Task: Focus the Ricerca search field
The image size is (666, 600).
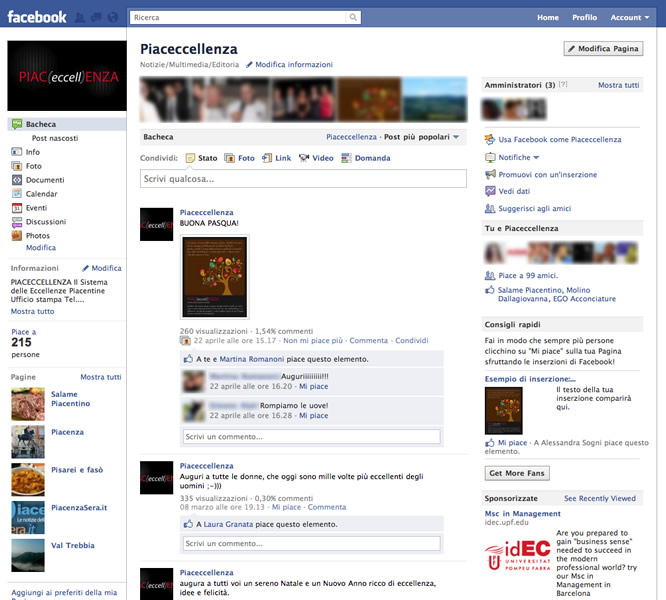Action: 238,17
